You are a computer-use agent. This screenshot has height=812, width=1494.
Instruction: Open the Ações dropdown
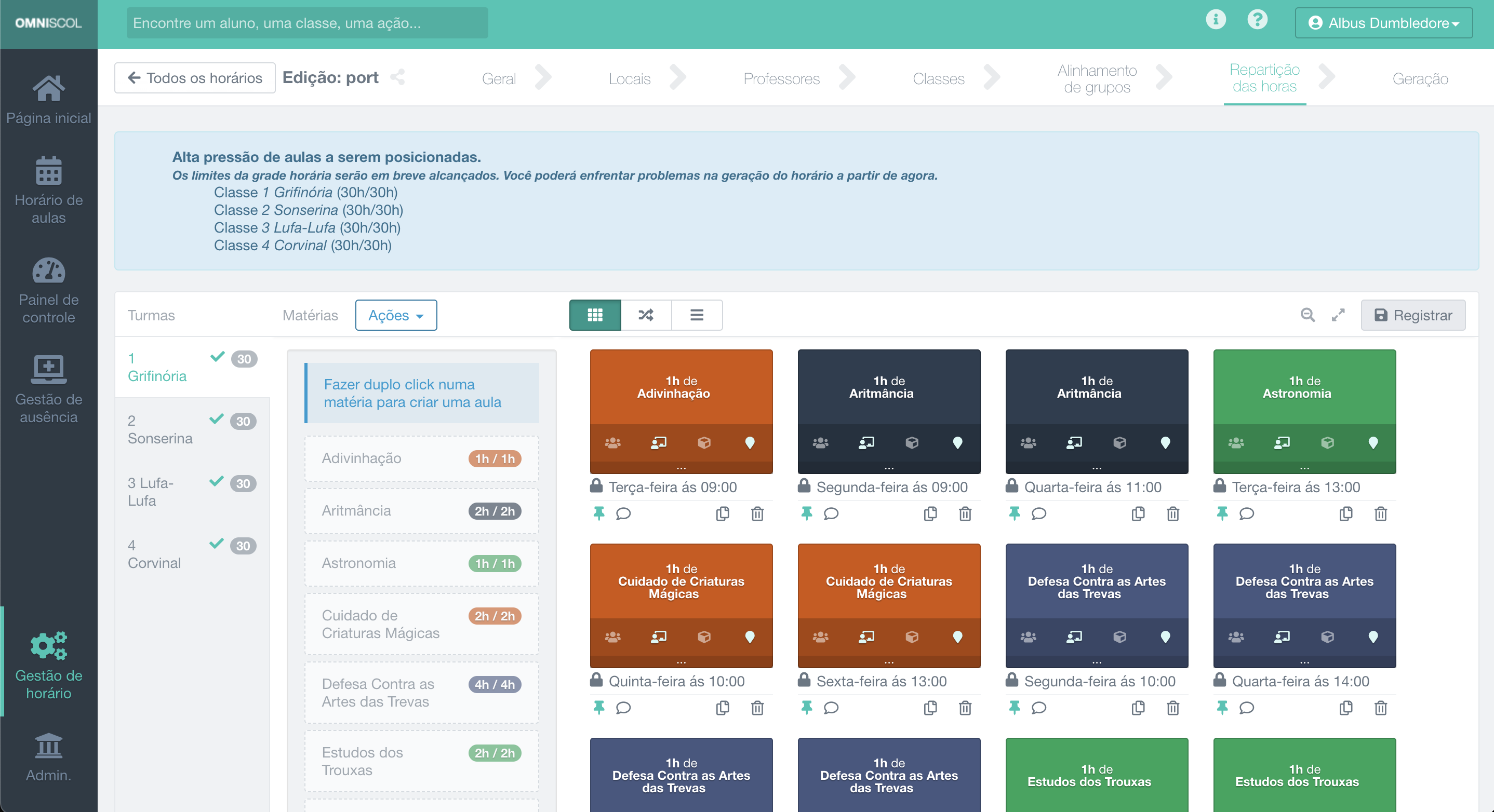click(396, 315)
